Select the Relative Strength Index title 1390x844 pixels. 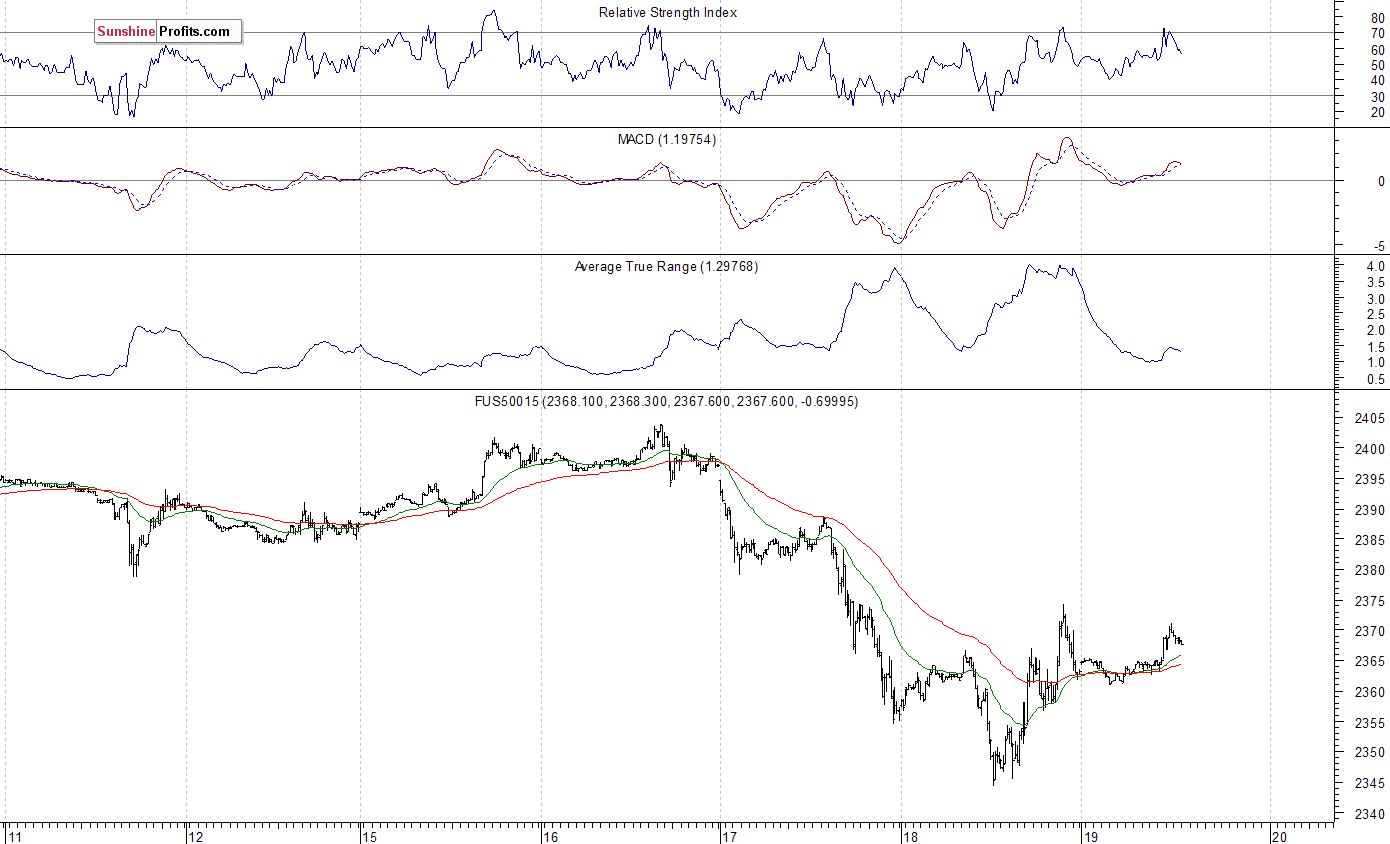pyautogui.click(x=668, y=12)
